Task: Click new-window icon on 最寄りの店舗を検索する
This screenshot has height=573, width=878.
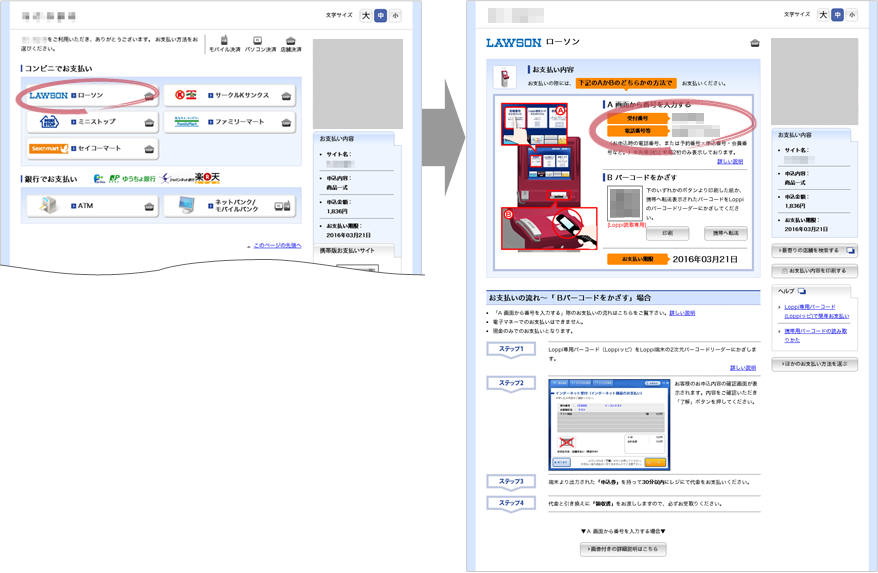Action: (x=851, y=250)
